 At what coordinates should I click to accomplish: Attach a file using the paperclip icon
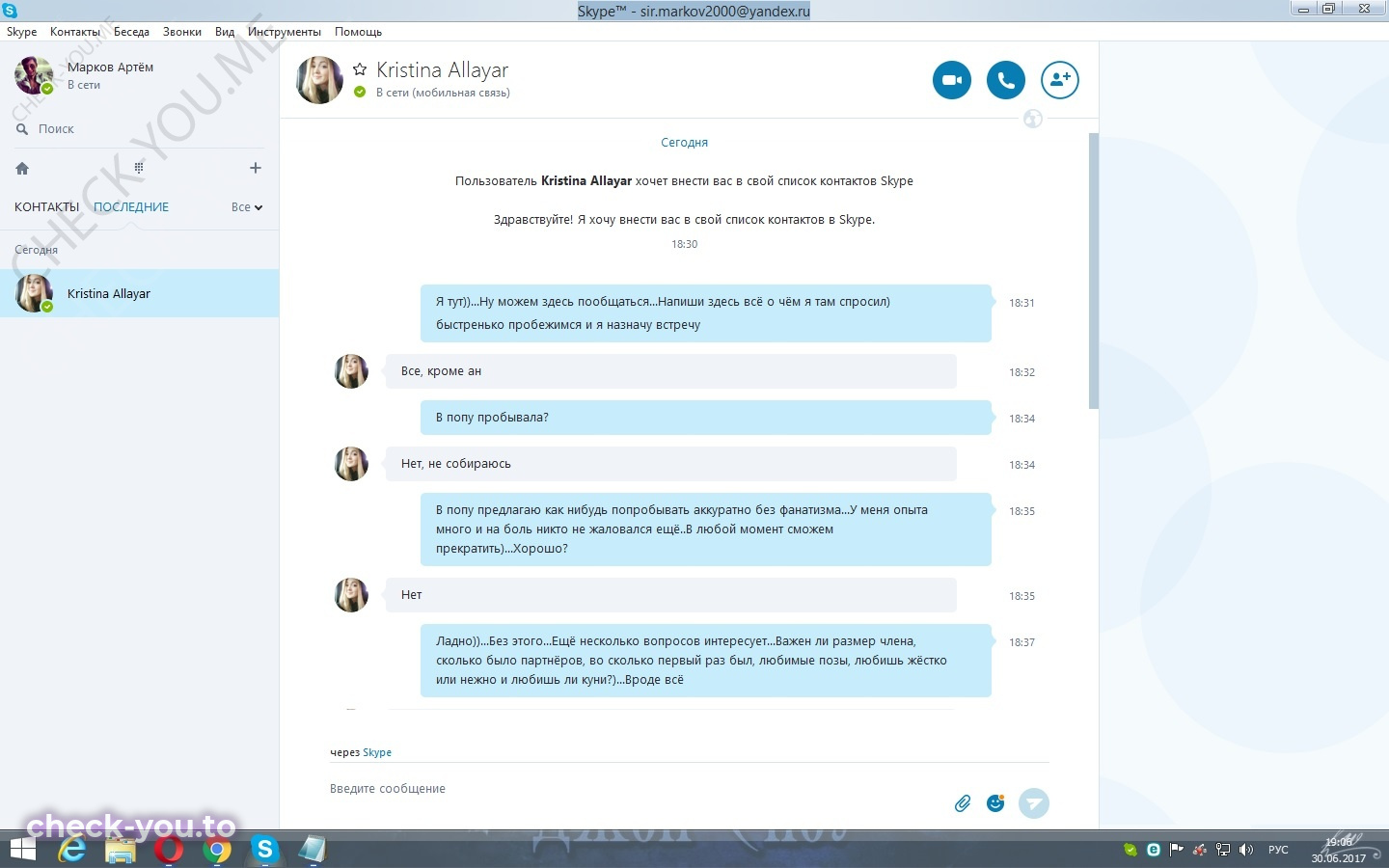point(963,803)
